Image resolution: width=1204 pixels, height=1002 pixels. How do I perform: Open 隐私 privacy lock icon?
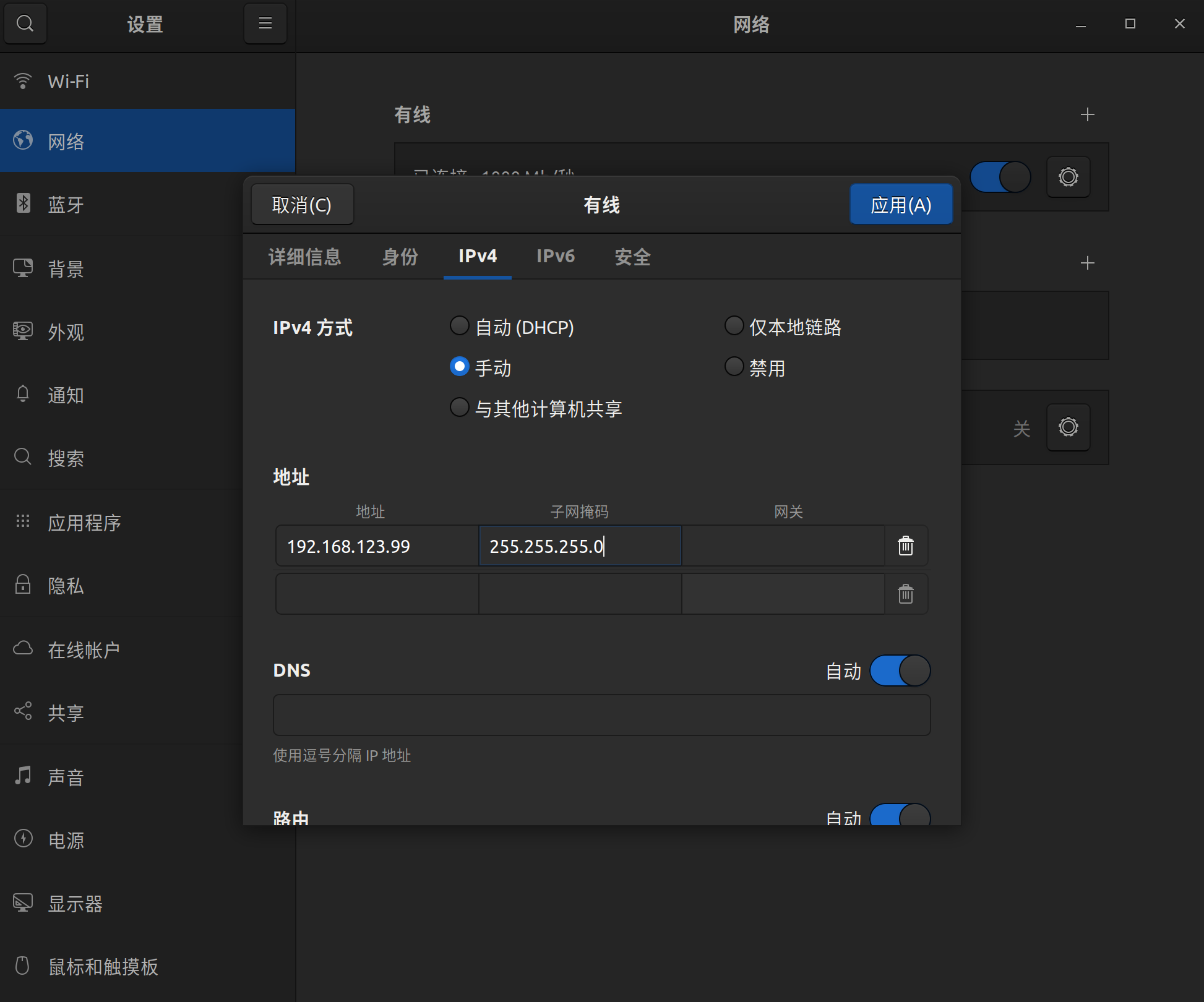23,584
